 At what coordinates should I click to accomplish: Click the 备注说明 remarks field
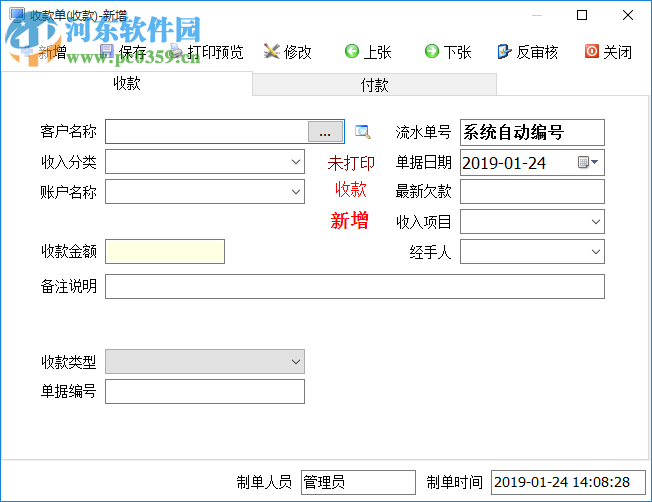pyautogui.click(x=355, y=287)
